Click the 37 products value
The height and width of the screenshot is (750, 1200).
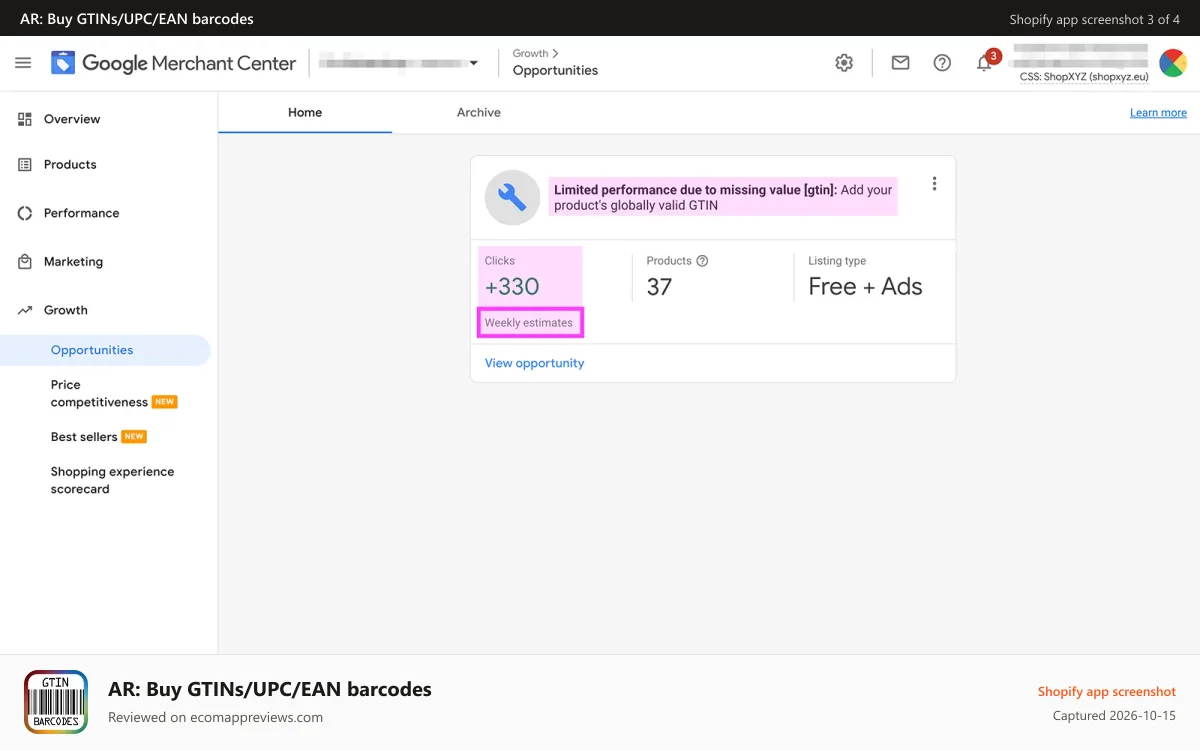(x=659, y=287)
